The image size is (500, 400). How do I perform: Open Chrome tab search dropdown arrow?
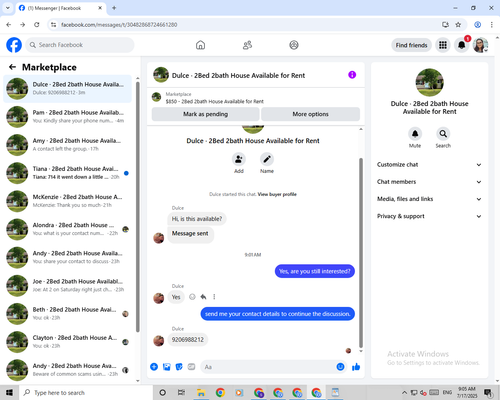(8, 8)
